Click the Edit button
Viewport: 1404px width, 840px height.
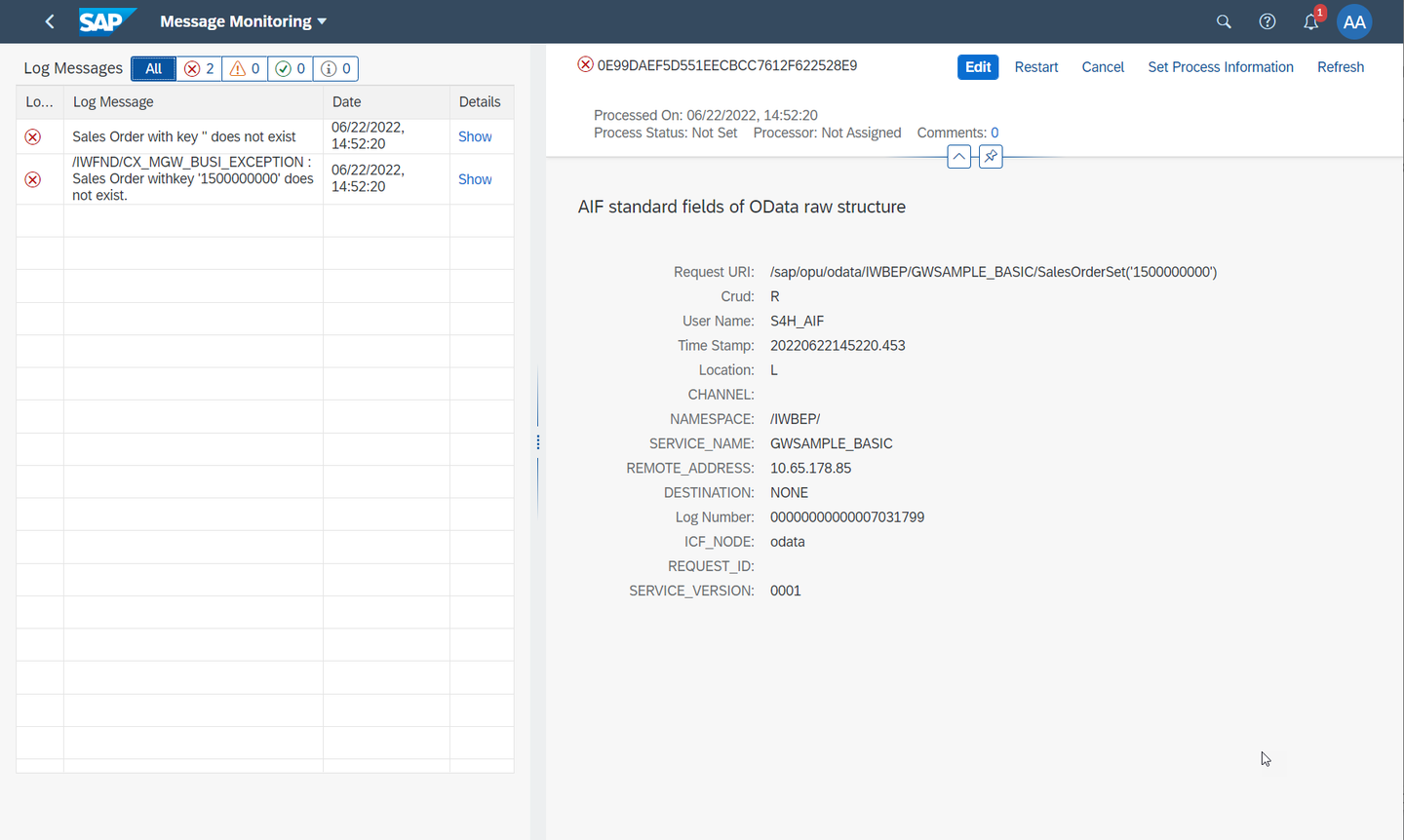pos(978,67)
